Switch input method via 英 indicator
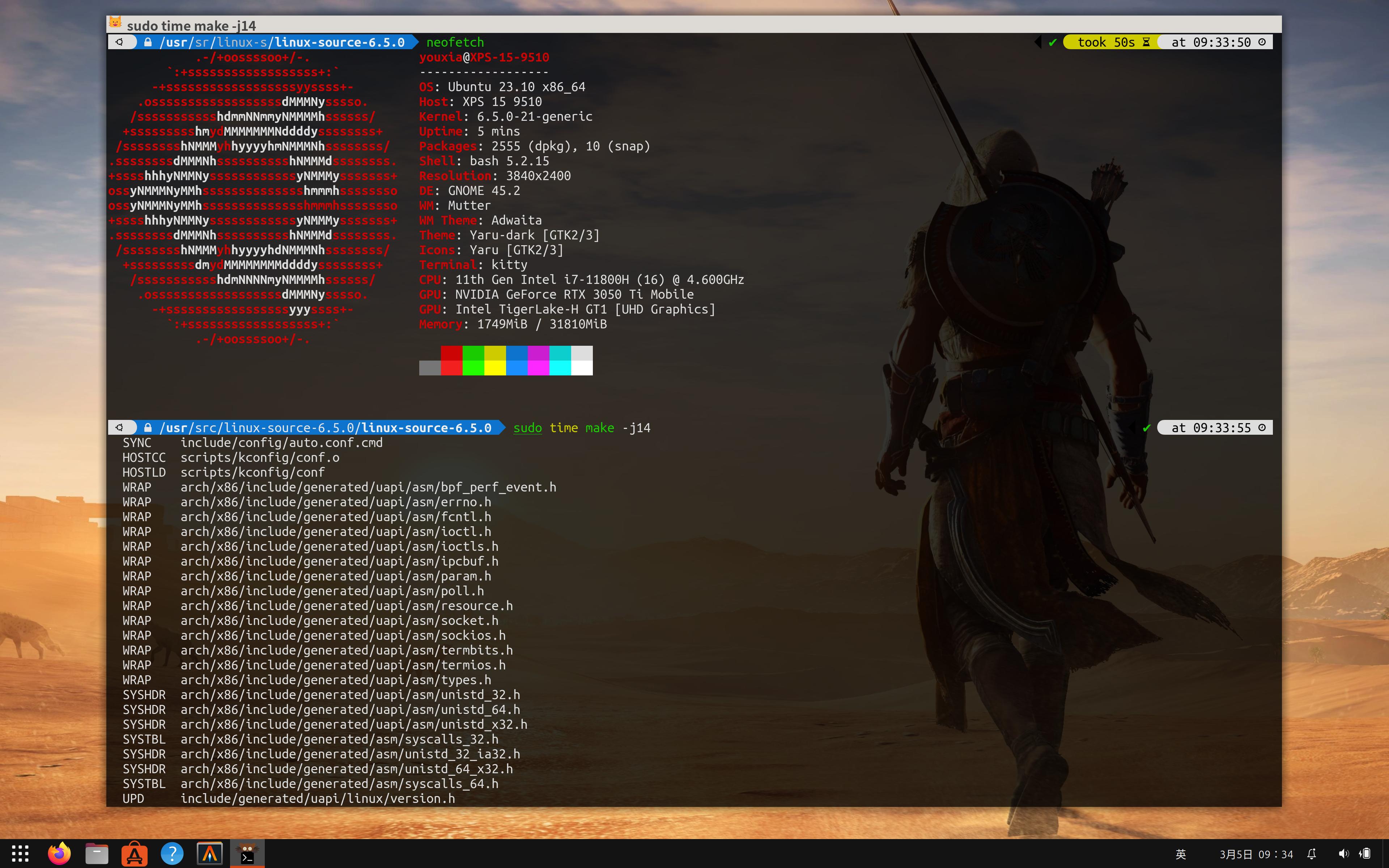The image size is (1389, 868). click(x=1181, y=854)
